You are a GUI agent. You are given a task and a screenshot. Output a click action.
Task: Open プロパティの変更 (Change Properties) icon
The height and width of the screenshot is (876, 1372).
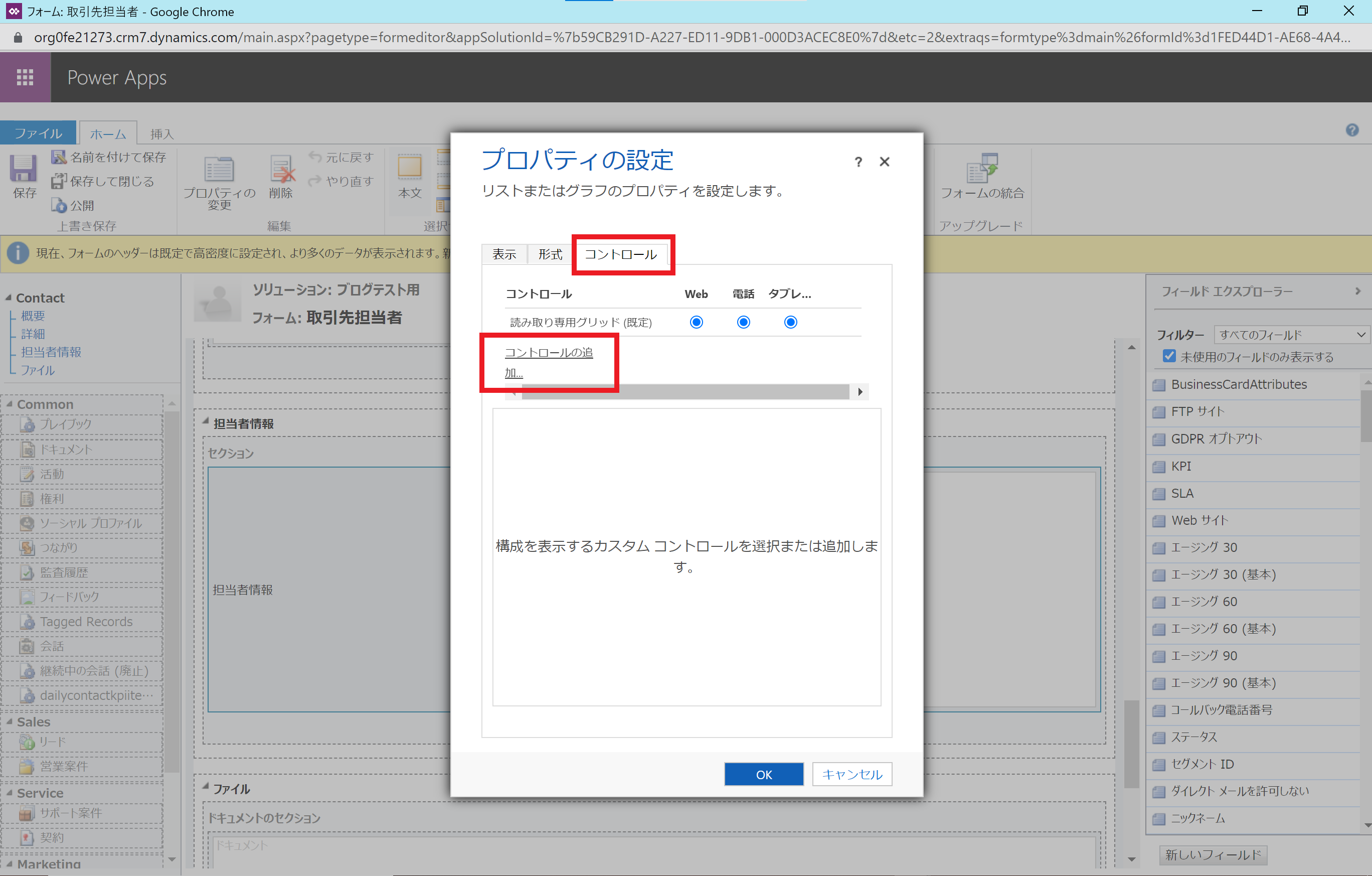pos(219,169)
